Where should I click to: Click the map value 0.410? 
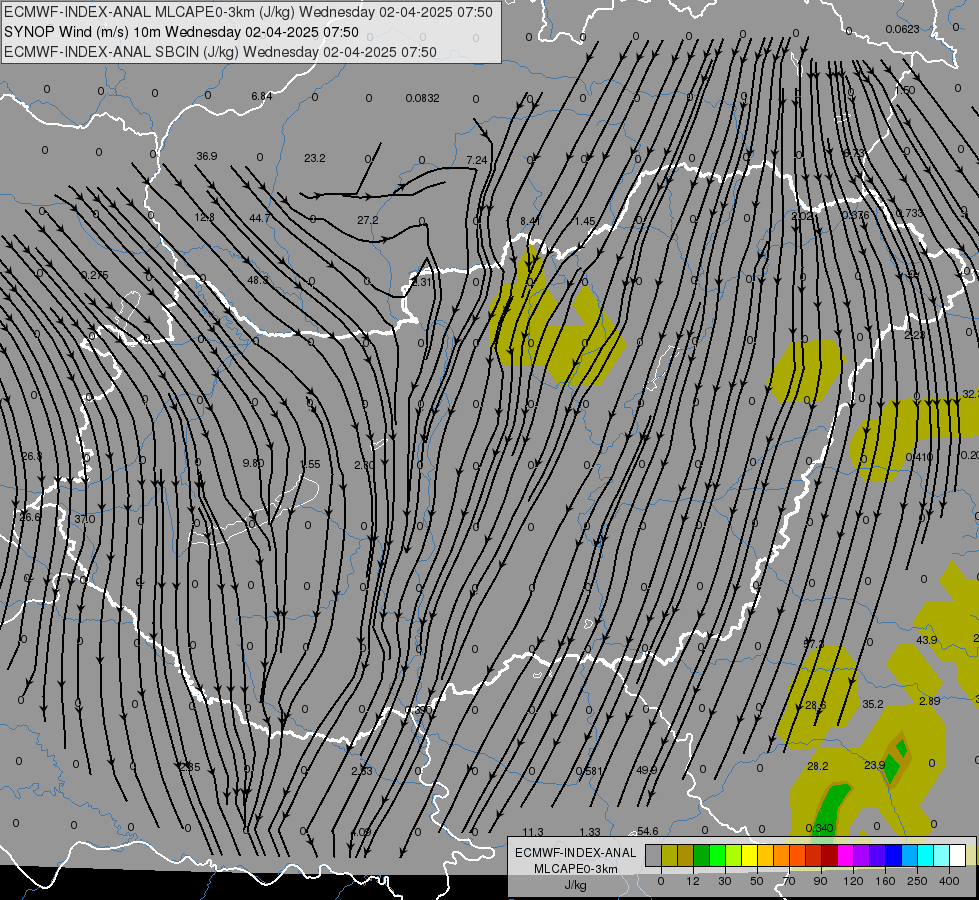[x=919, y=457]
